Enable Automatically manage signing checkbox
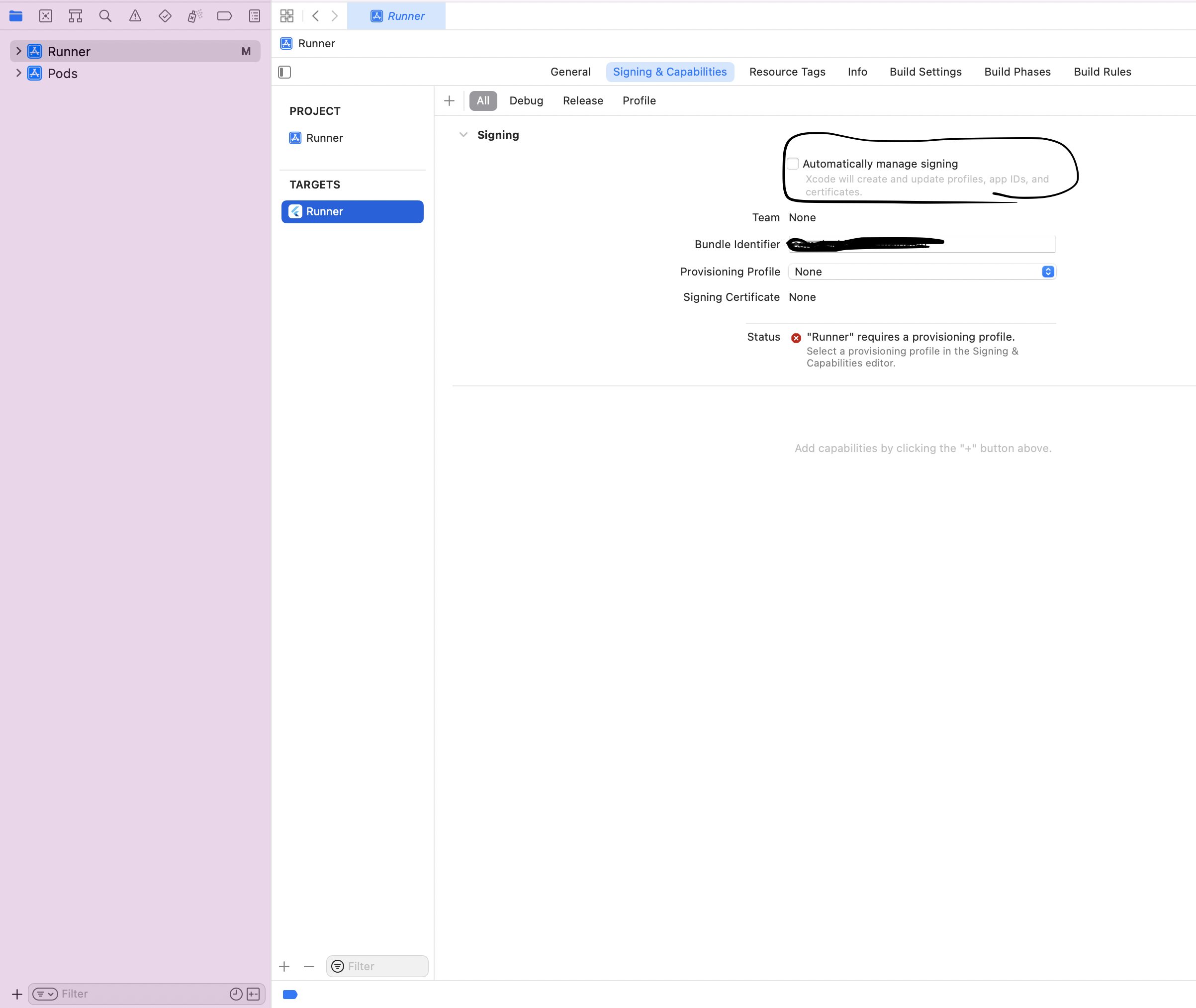Screen dimensions: 1196x1008 [793, 164]
